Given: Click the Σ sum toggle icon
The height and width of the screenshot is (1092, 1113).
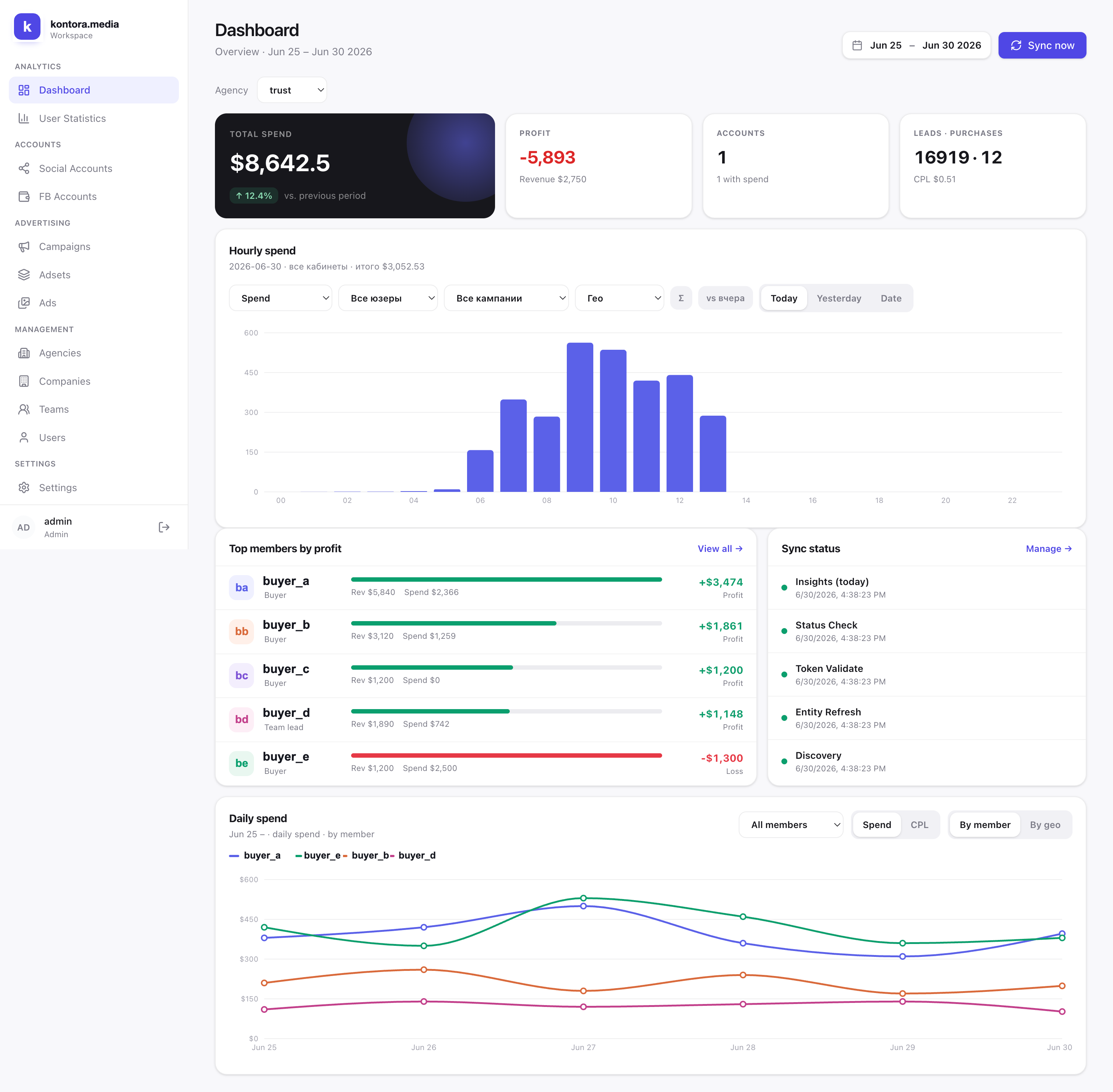Looking at the screenshot, I should click(x=681, y=298).
